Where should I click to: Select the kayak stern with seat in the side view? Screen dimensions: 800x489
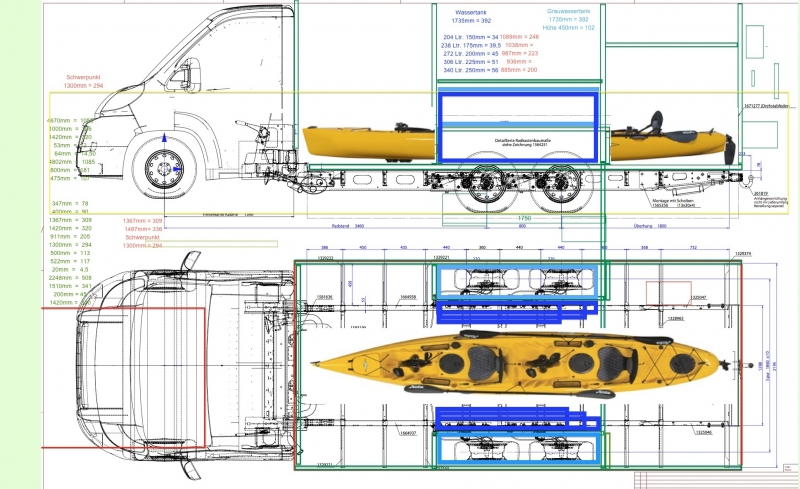tap(672, 137)
